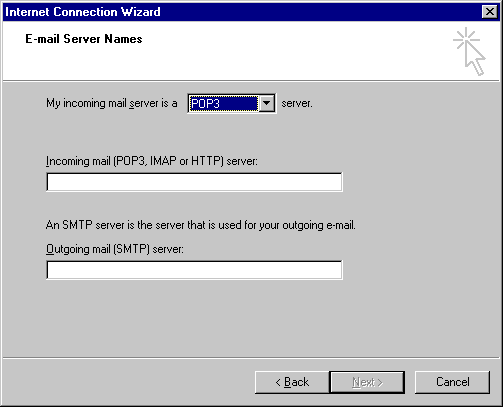Click the starburst sparkle above the pointer graphic
This screenshot has width=503, height=407.
coord(466,39)
